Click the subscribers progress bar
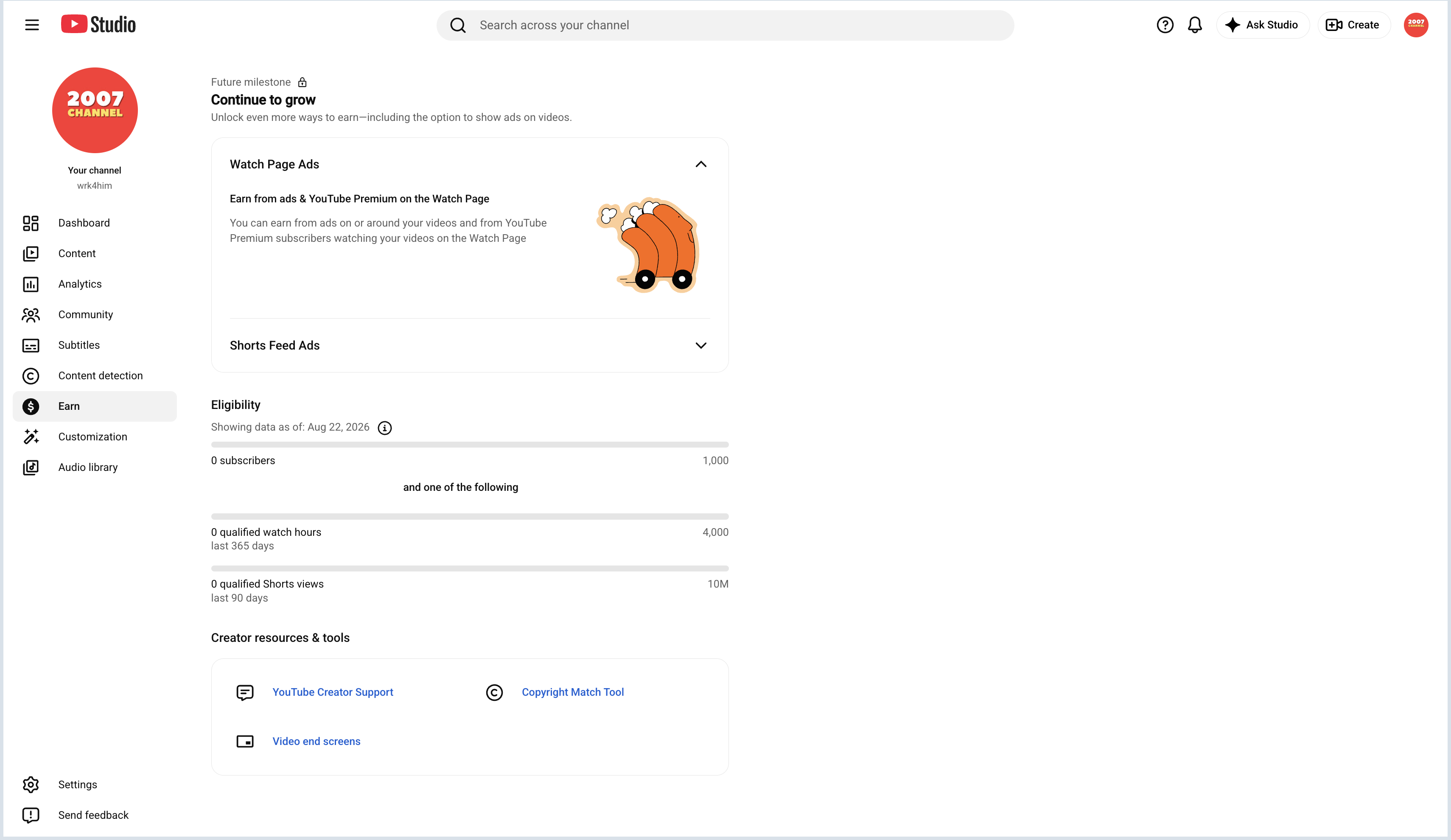Image resolution: width=1451 pixels, height=840 pixels. click(x=470, y=445)
